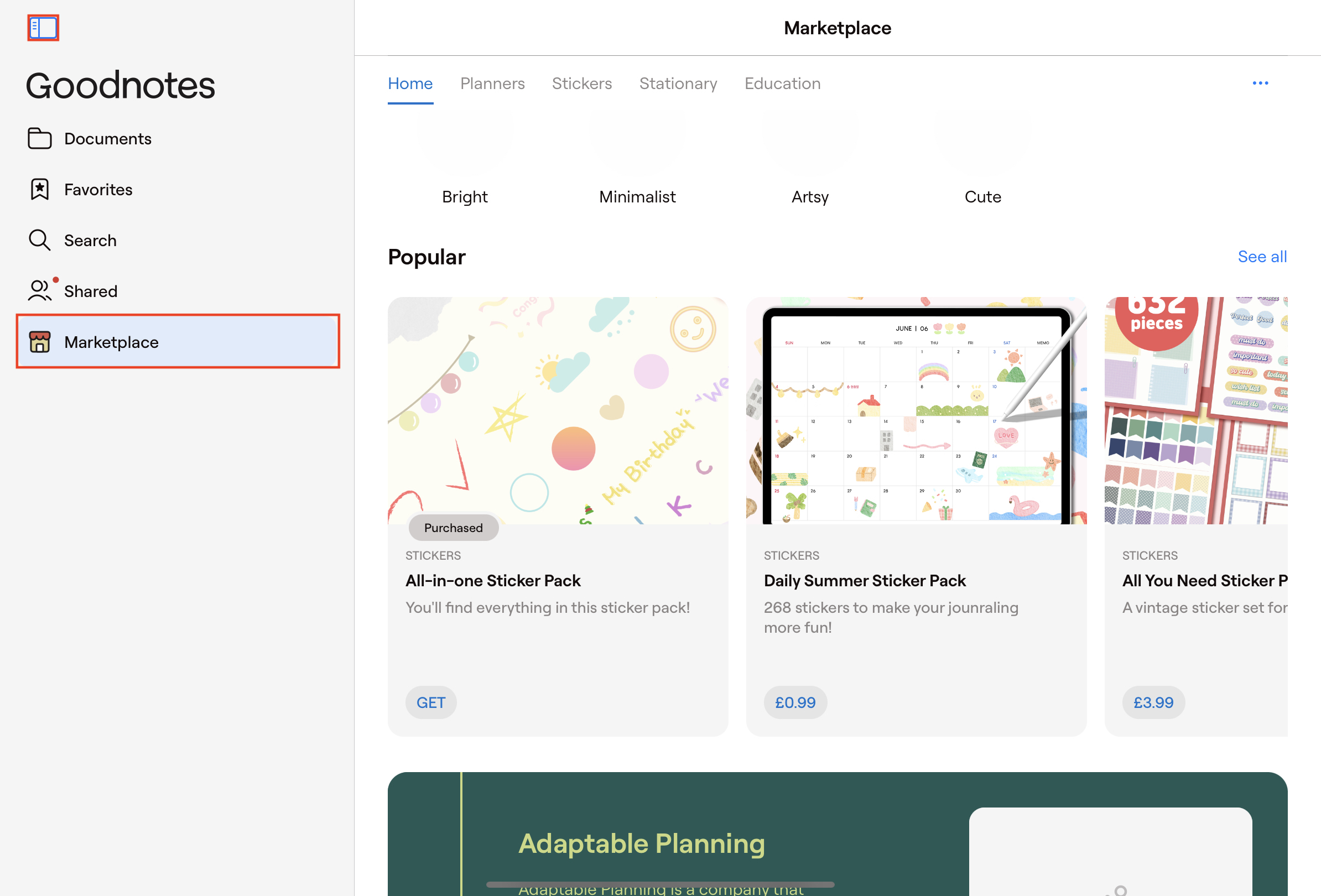Select the Home marketplace tab

[410, 83]
